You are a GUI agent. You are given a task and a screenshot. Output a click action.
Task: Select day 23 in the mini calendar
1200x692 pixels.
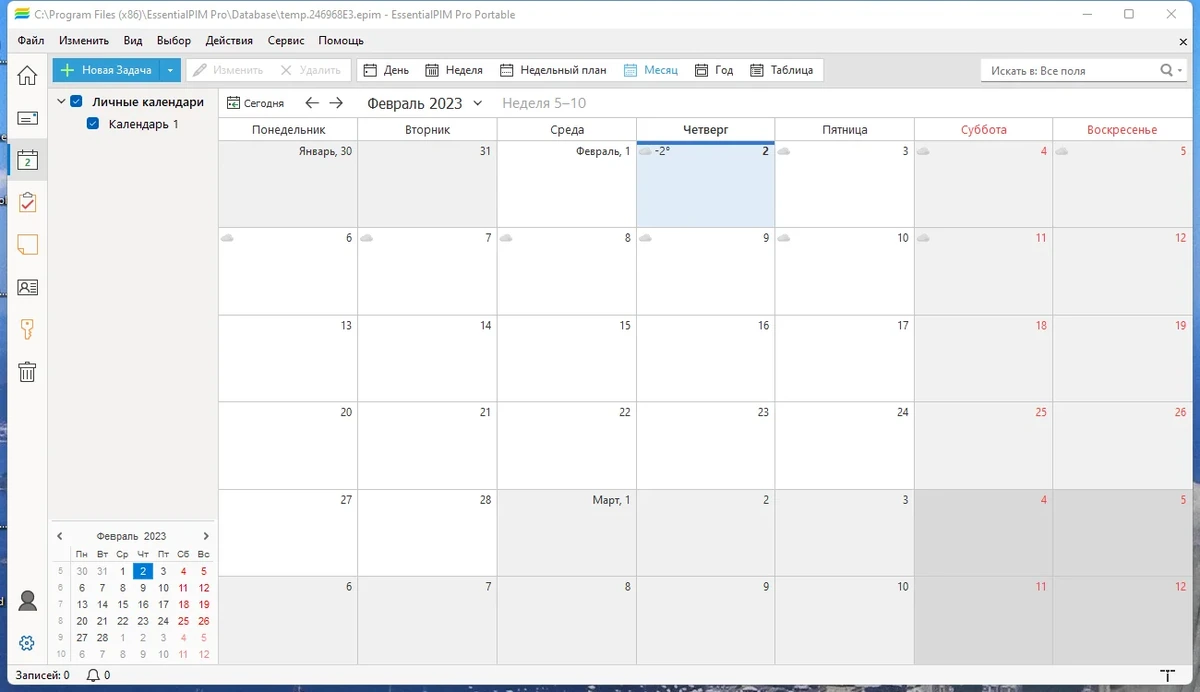point(143,621)
